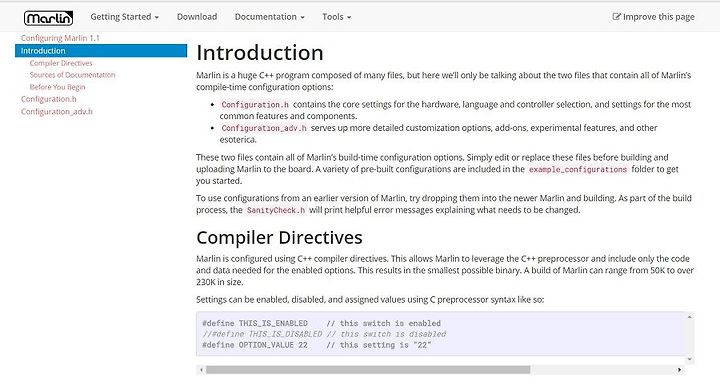Open the Tools dropdown menu
720x385 pixels.
(x=337, y=17)
